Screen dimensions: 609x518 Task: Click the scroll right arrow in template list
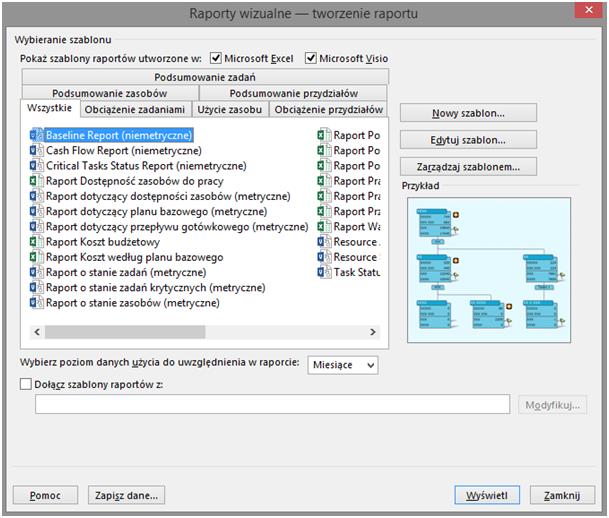tap(373, 332)
